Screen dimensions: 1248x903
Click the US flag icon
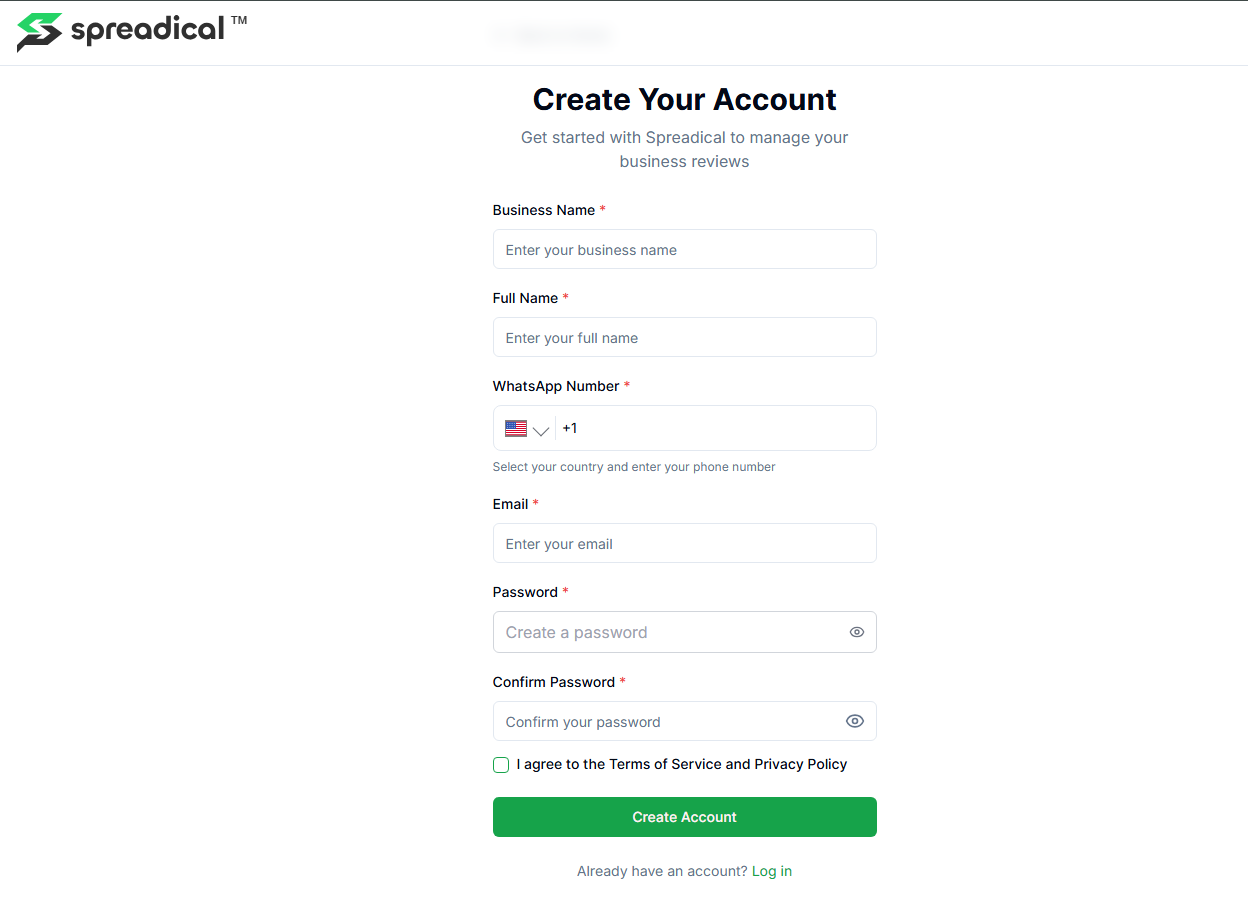(x=514, y=427)
